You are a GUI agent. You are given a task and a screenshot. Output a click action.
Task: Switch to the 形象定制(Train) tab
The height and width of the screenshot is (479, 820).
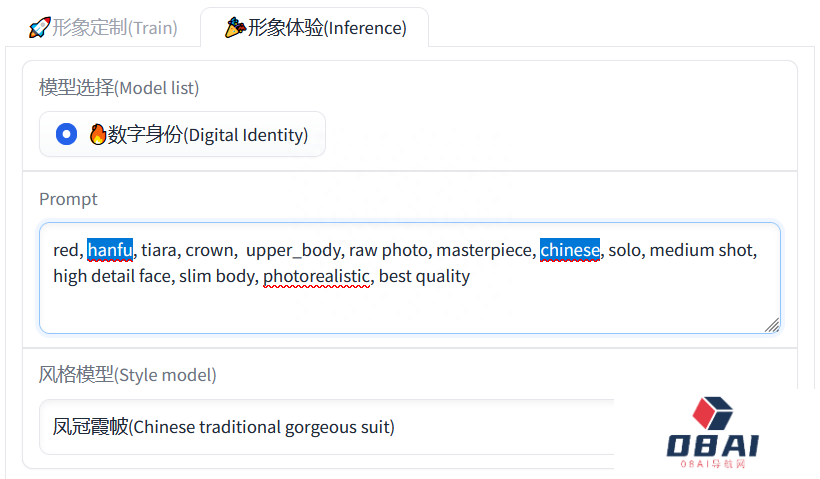coord(104,27)
